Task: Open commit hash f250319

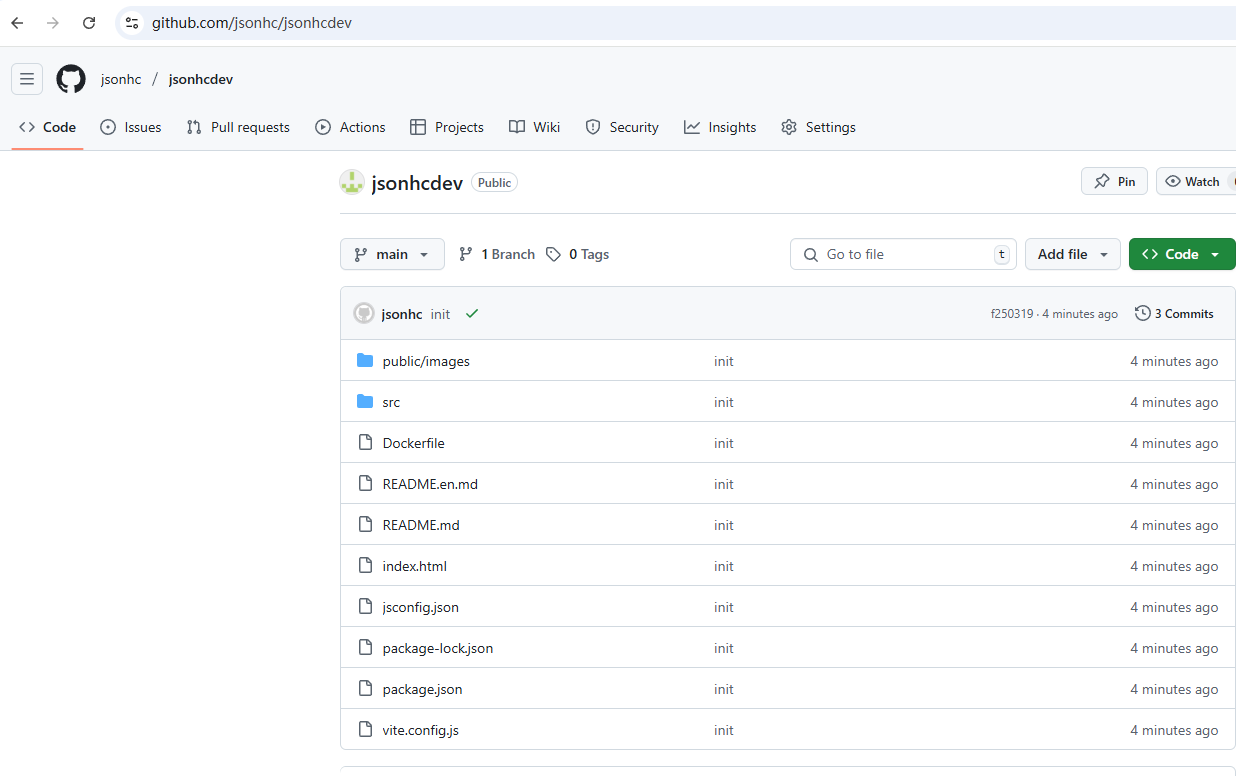Action: [x=1012, y=314]
